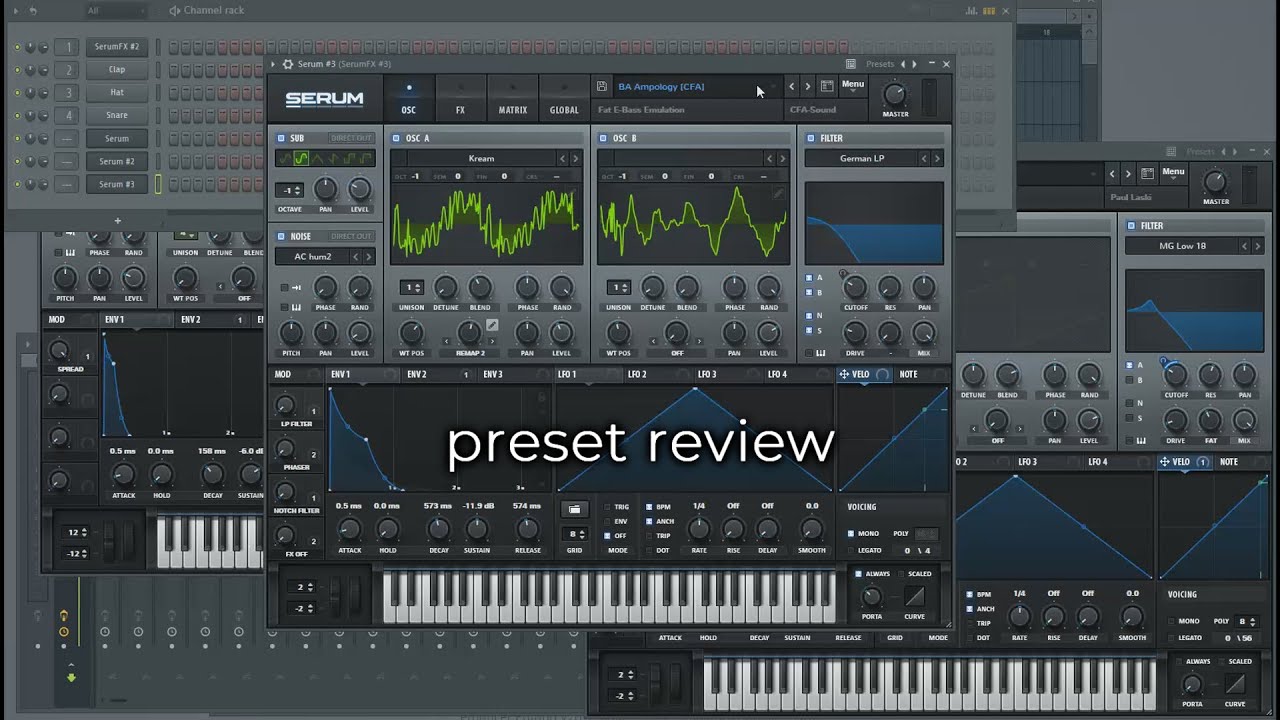The width and height of the screenshot is (1280, 720).
Task: Toggle the OSC B enable switch
Action: coord(603,138)
